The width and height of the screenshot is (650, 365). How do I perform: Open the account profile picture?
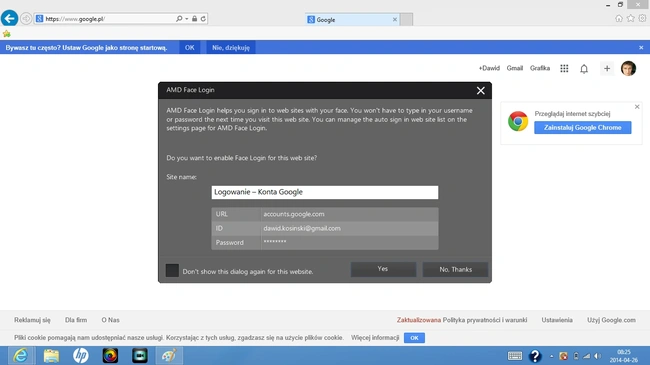click(x=628, y=68)
